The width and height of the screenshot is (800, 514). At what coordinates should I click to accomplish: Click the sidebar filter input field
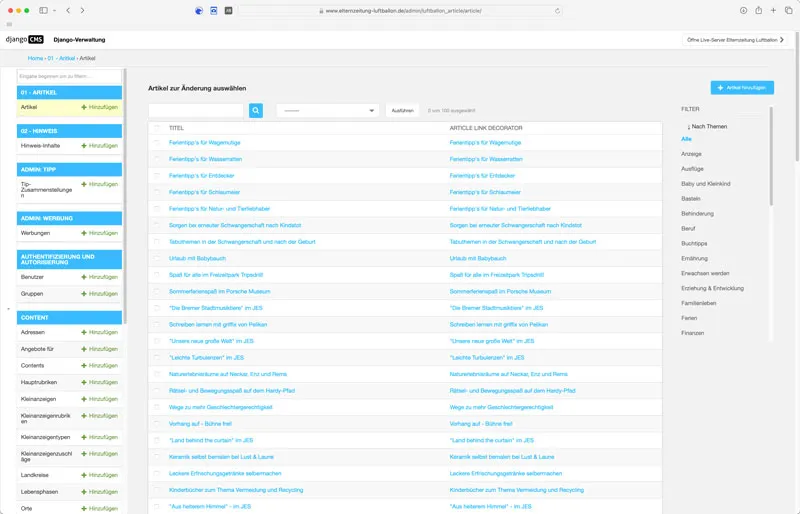[x=69, y=76]
